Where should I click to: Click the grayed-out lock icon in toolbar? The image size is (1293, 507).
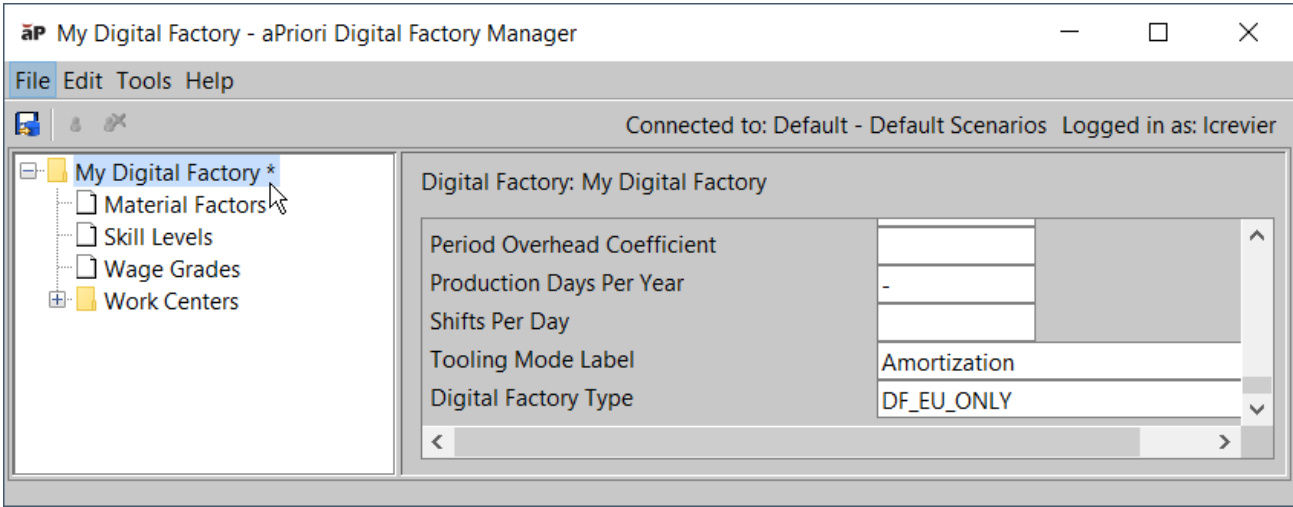75,125
